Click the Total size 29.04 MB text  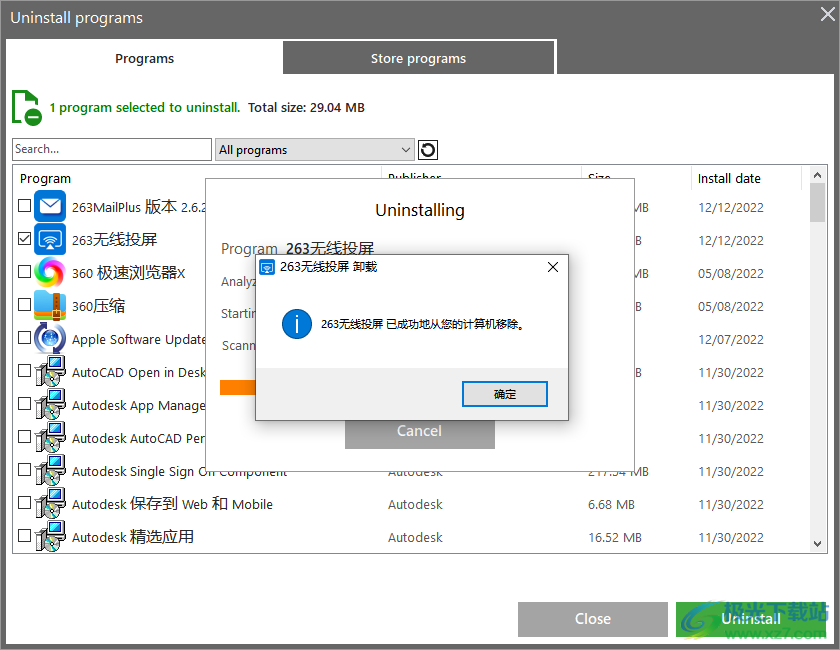pos(306,108)
